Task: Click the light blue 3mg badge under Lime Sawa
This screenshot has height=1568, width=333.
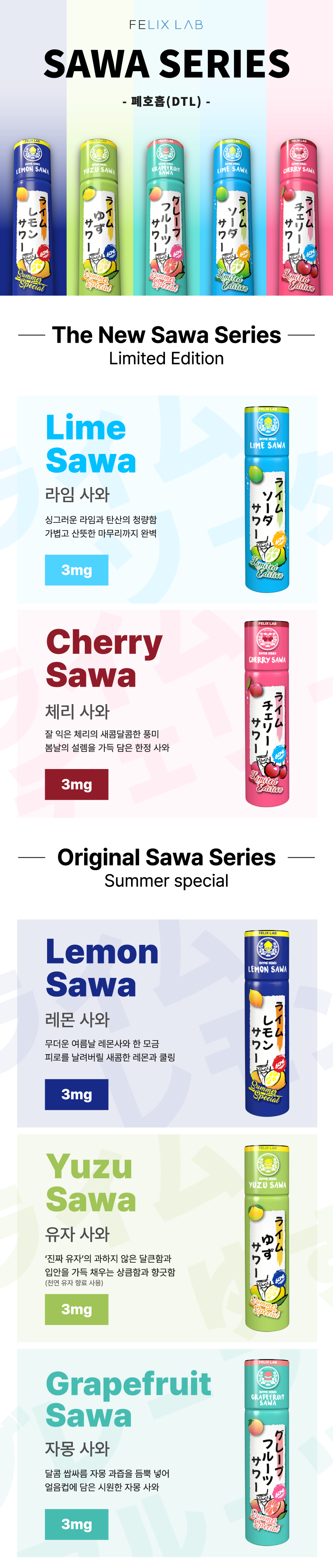Action: tap(77, 570)
